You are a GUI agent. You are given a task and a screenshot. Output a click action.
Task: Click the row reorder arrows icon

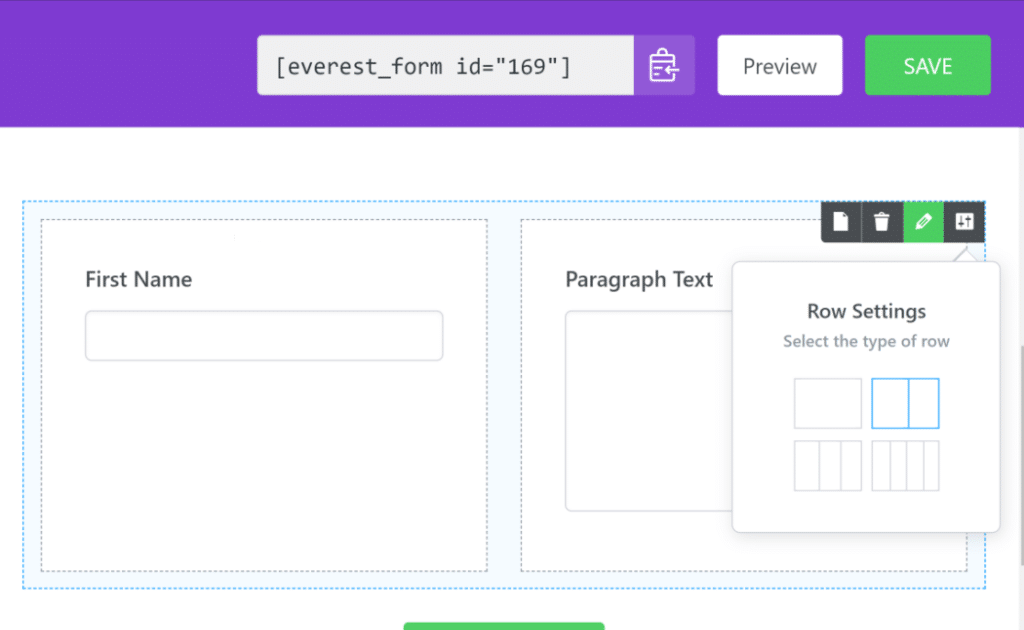click(x=963, y=222)
